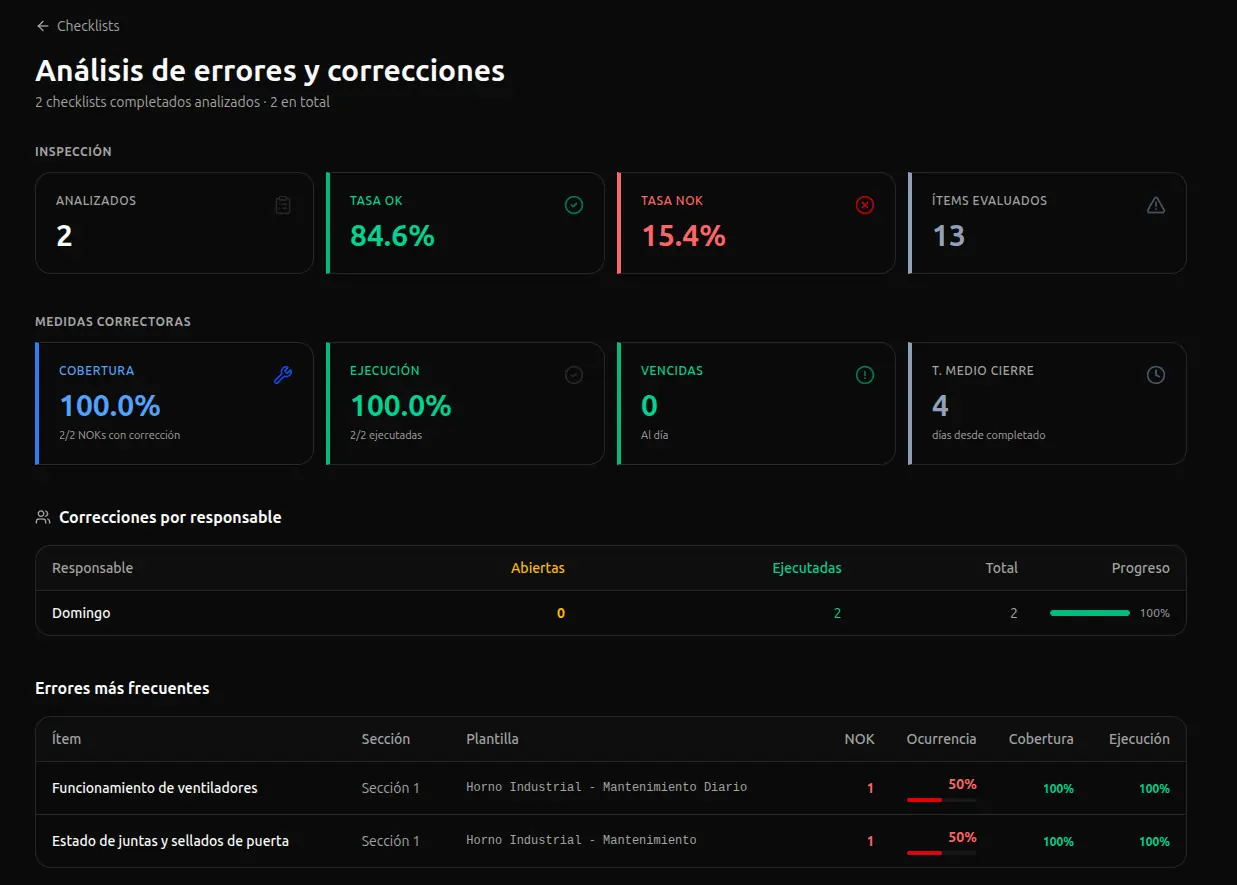Click the 13 ítems evaluados value

coord(948,236)
